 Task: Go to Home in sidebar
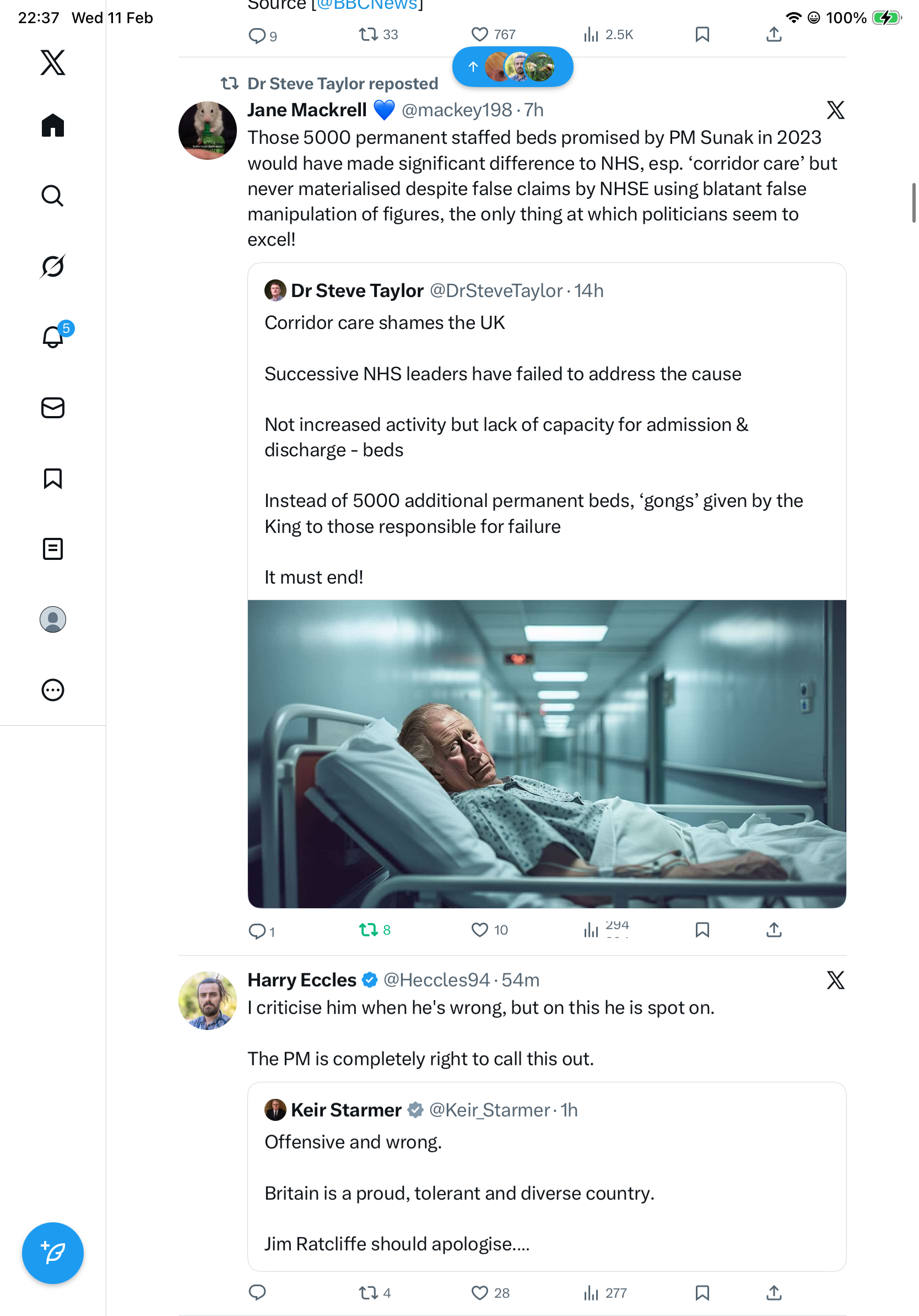(53, 126)
